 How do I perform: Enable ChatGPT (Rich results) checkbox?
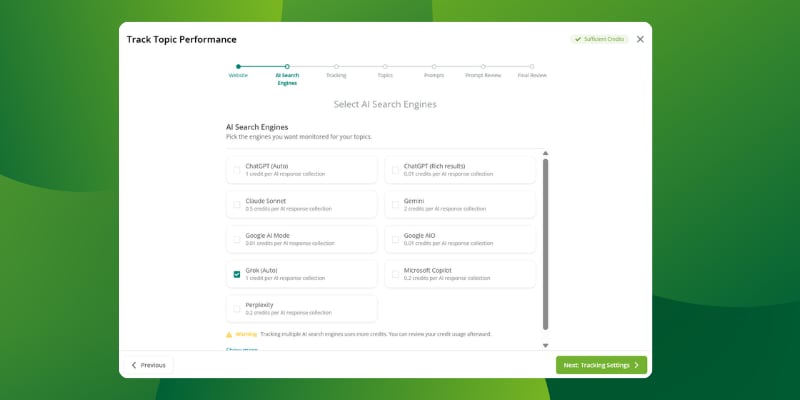coord(395,170)
